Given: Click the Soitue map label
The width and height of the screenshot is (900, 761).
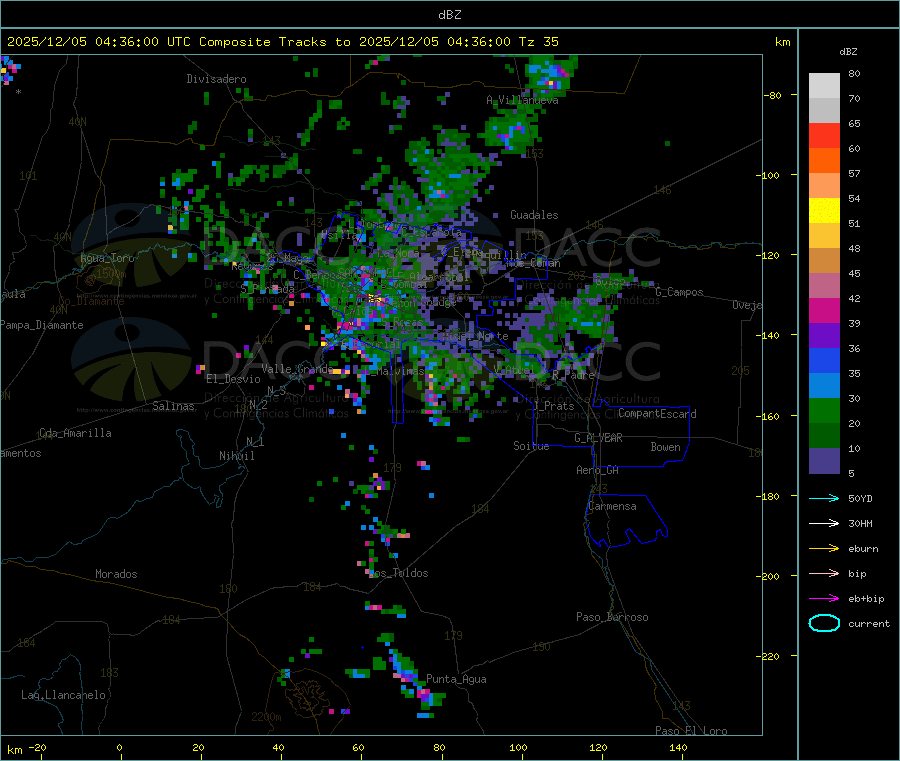Looking at the screenshot, I should [x=531, y=446].
